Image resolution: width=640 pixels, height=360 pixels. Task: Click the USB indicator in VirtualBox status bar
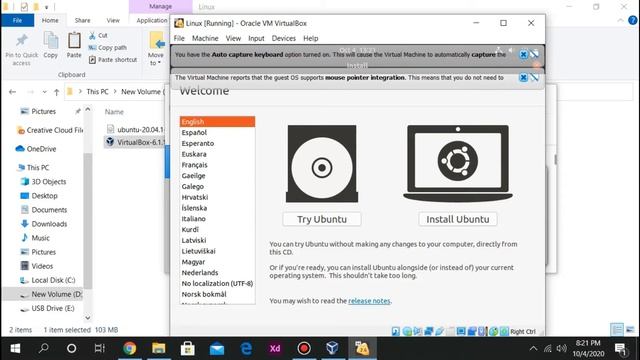(x=440, y=331)
